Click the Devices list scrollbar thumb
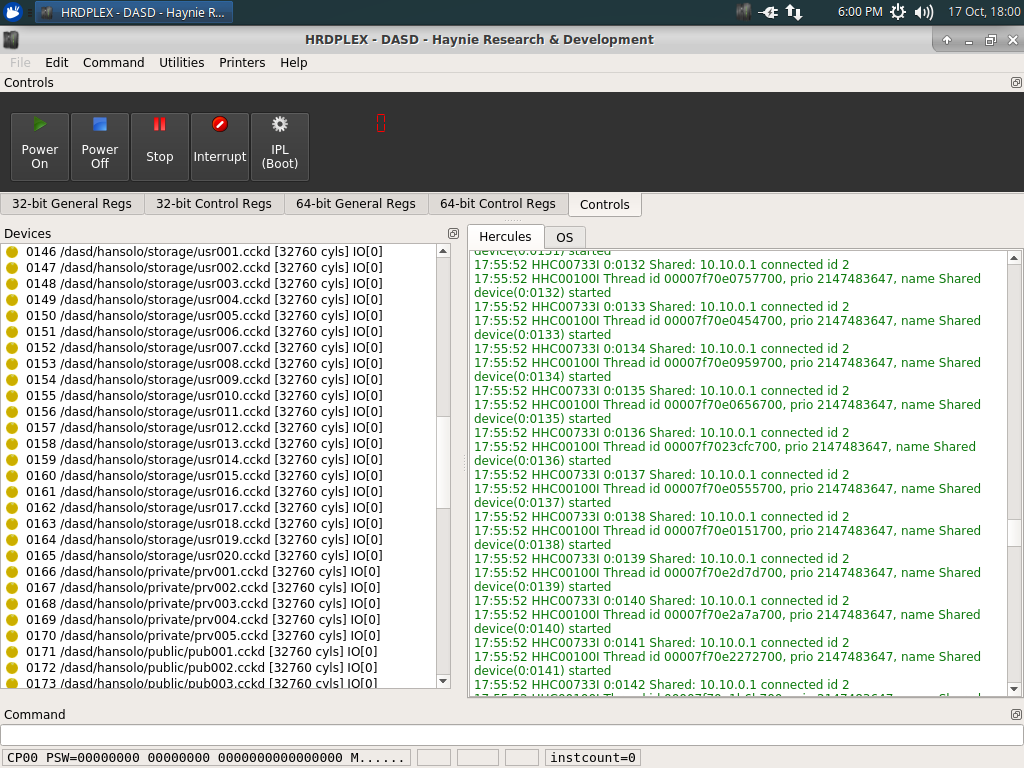This screenshot has width=1024, height=768. click(x=443, y=463)
